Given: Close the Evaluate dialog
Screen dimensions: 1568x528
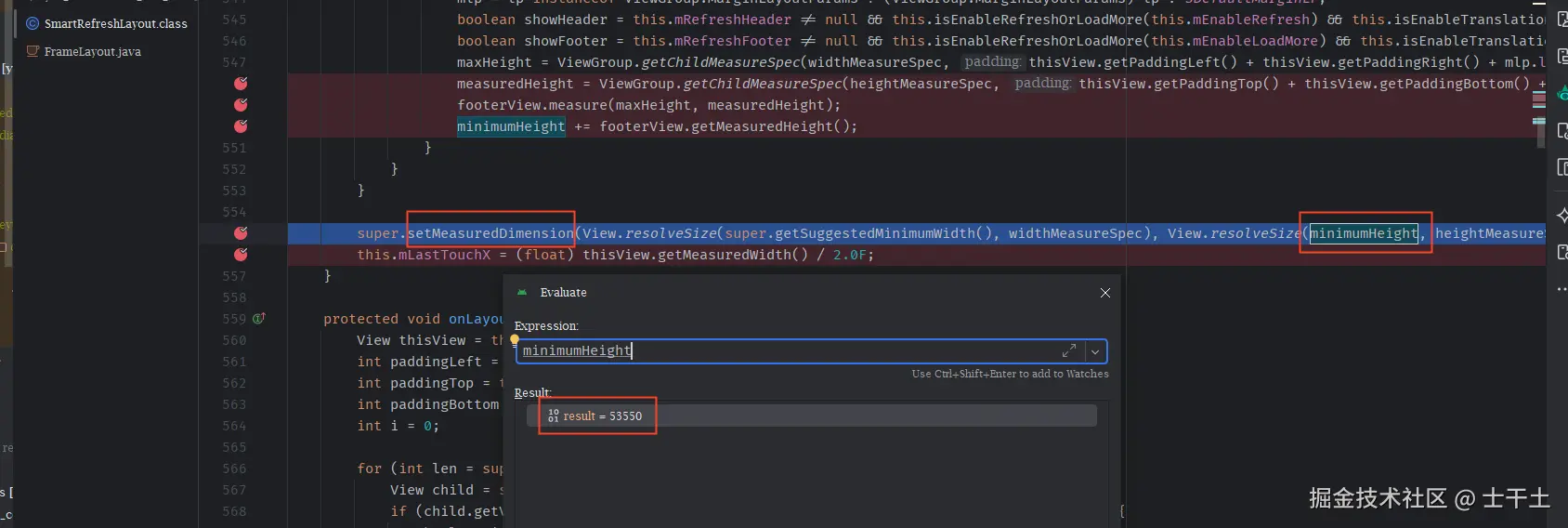Looking at the screenshot, I should [x=1105, y=293].
